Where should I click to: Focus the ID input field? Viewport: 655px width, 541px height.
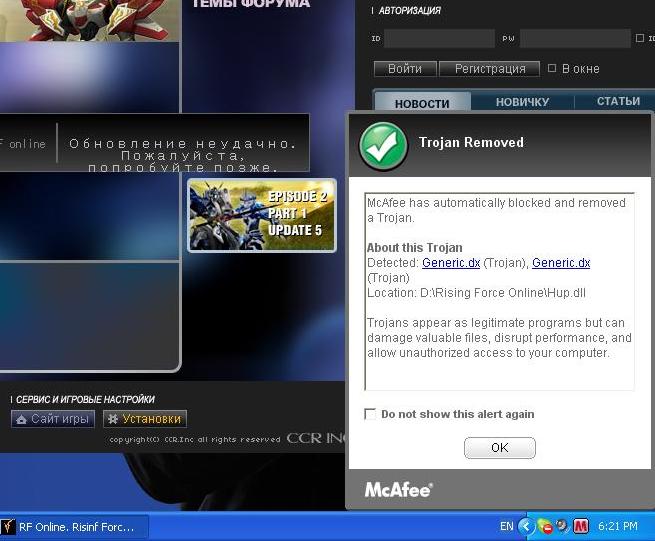coord(439,38)
